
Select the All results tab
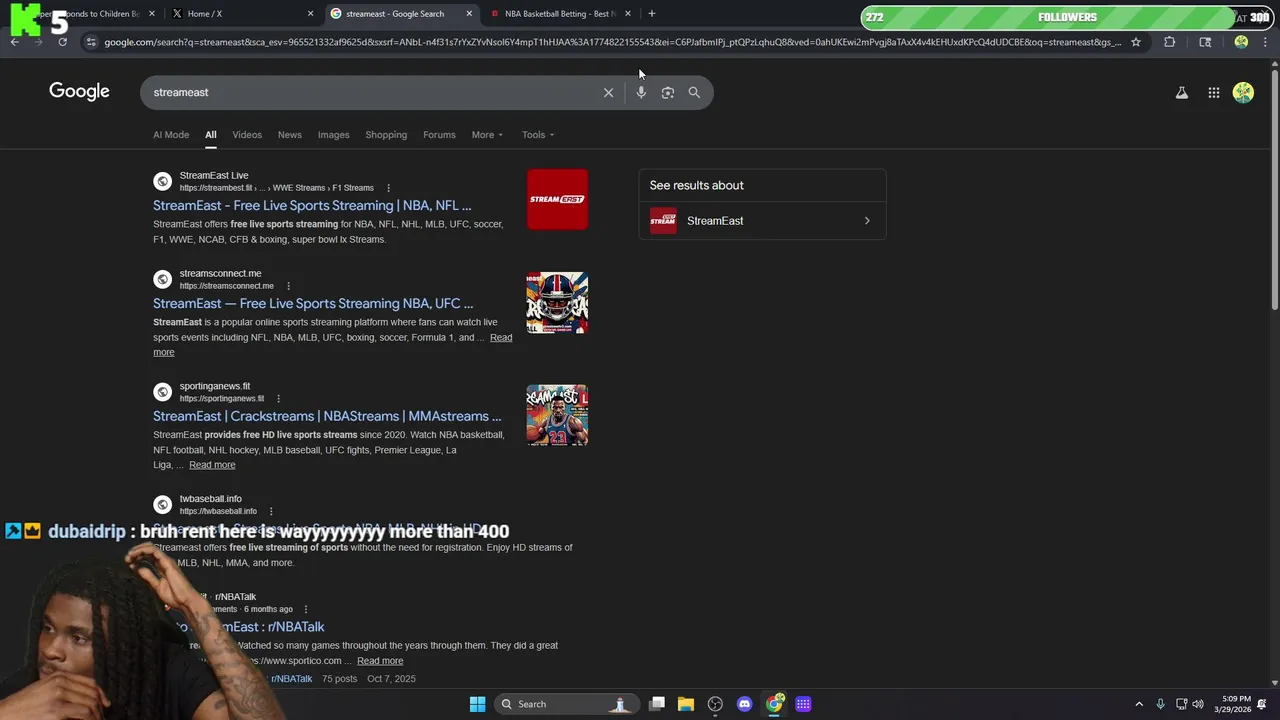[211, 135]
